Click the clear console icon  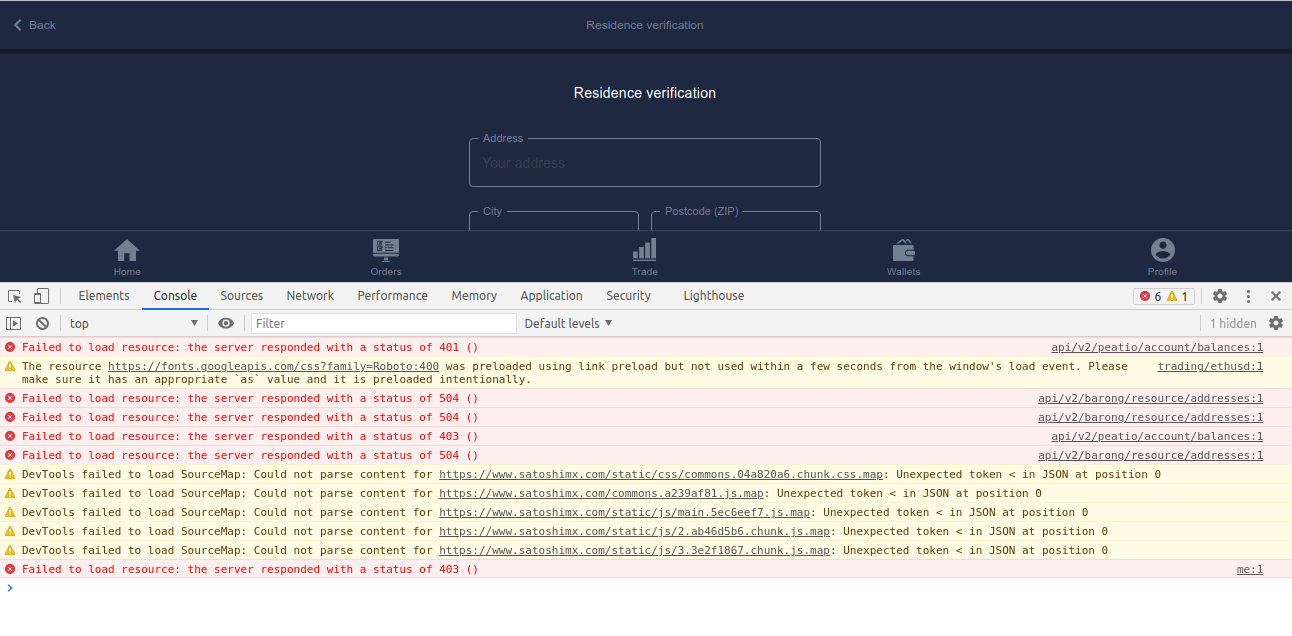42,322
